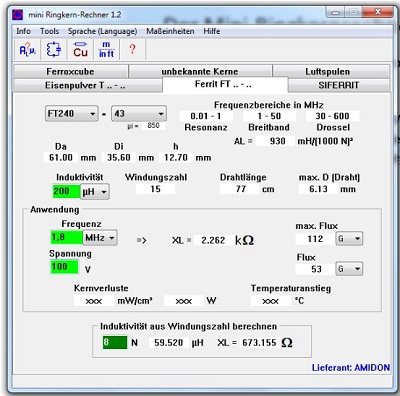Switch to the Ferroxcube tab
Screen dimensions: 400x396
pyautogui.click(x=70, y=72)
